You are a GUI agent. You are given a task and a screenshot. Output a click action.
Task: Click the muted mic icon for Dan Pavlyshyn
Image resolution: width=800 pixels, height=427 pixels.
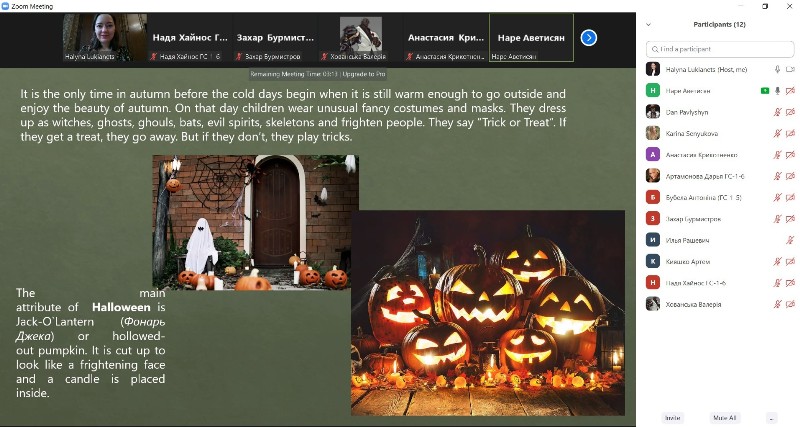coord(777,112)
